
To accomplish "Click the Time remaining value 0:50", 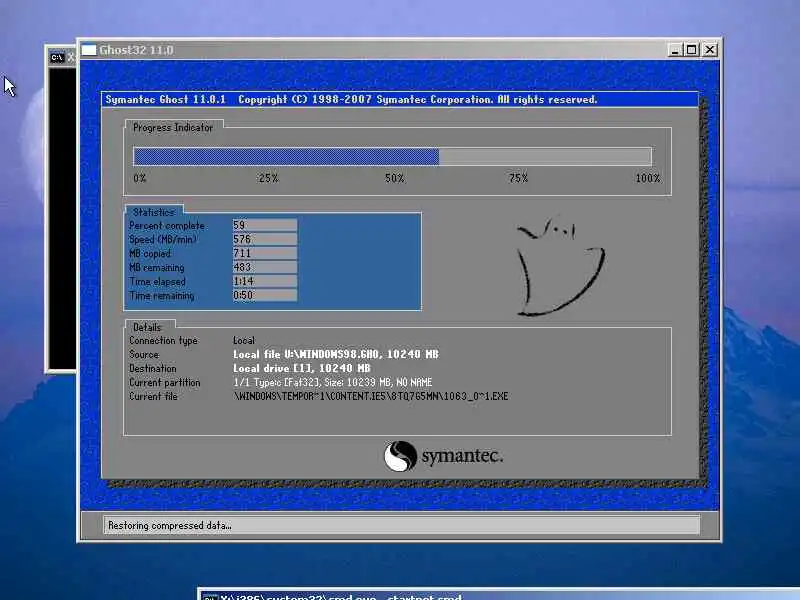I will click(x=264, y=295).
